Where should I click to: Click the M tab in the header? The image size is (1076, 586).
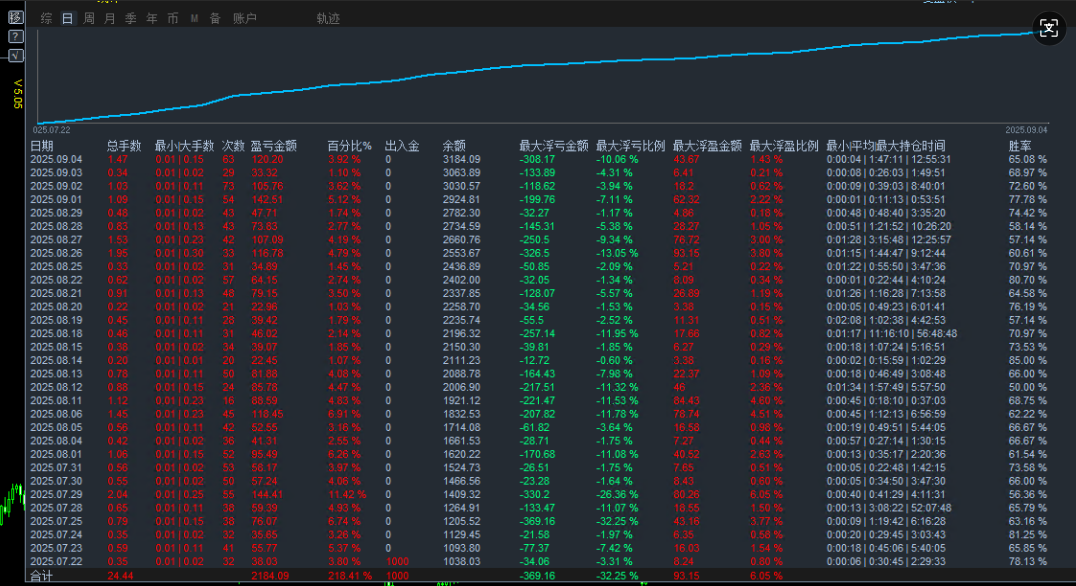tap(194, 18)
